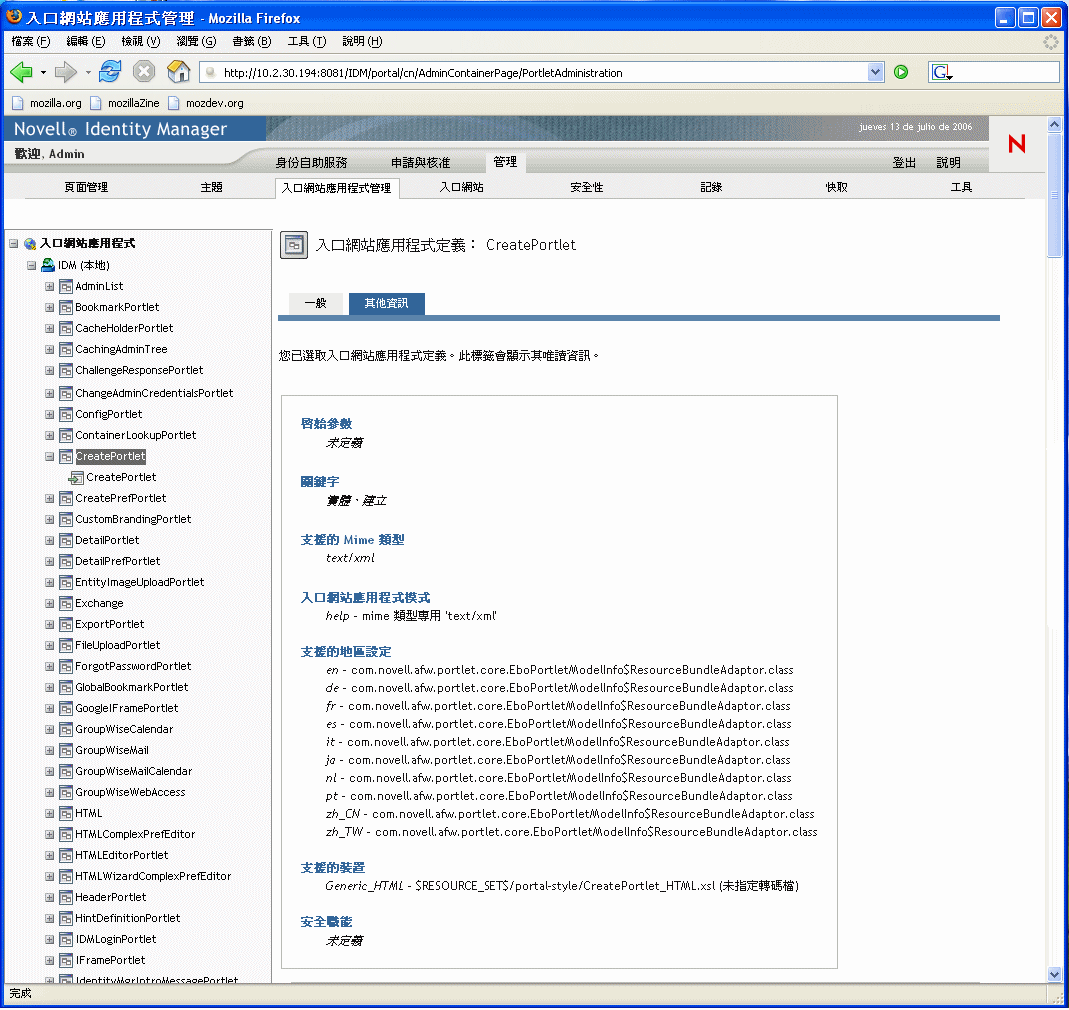Go to the 頁面管理 sub-tab
The height and width of the screenshot is (1010, 1069).
(86, 188)
